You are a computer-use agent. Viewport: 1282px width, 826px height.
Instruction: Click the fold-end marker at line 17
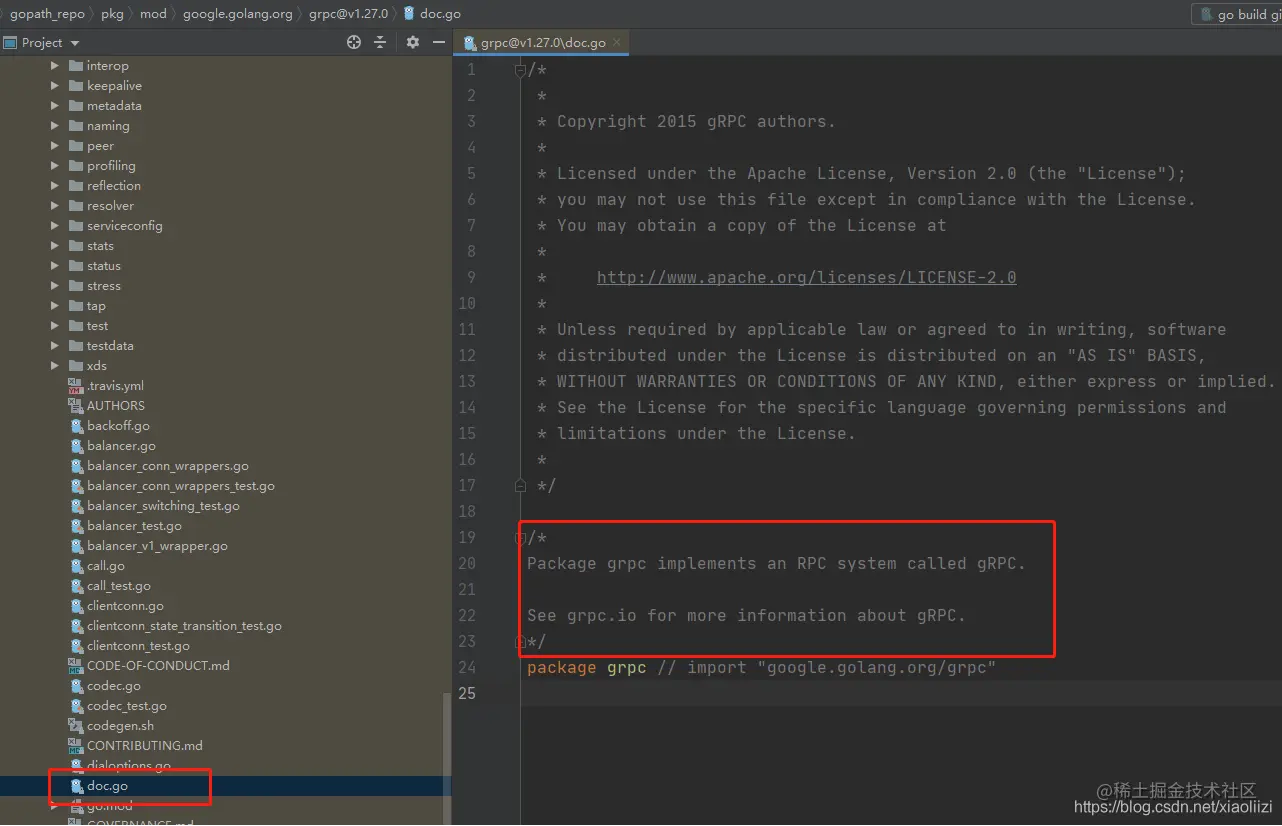coord(520,485)
